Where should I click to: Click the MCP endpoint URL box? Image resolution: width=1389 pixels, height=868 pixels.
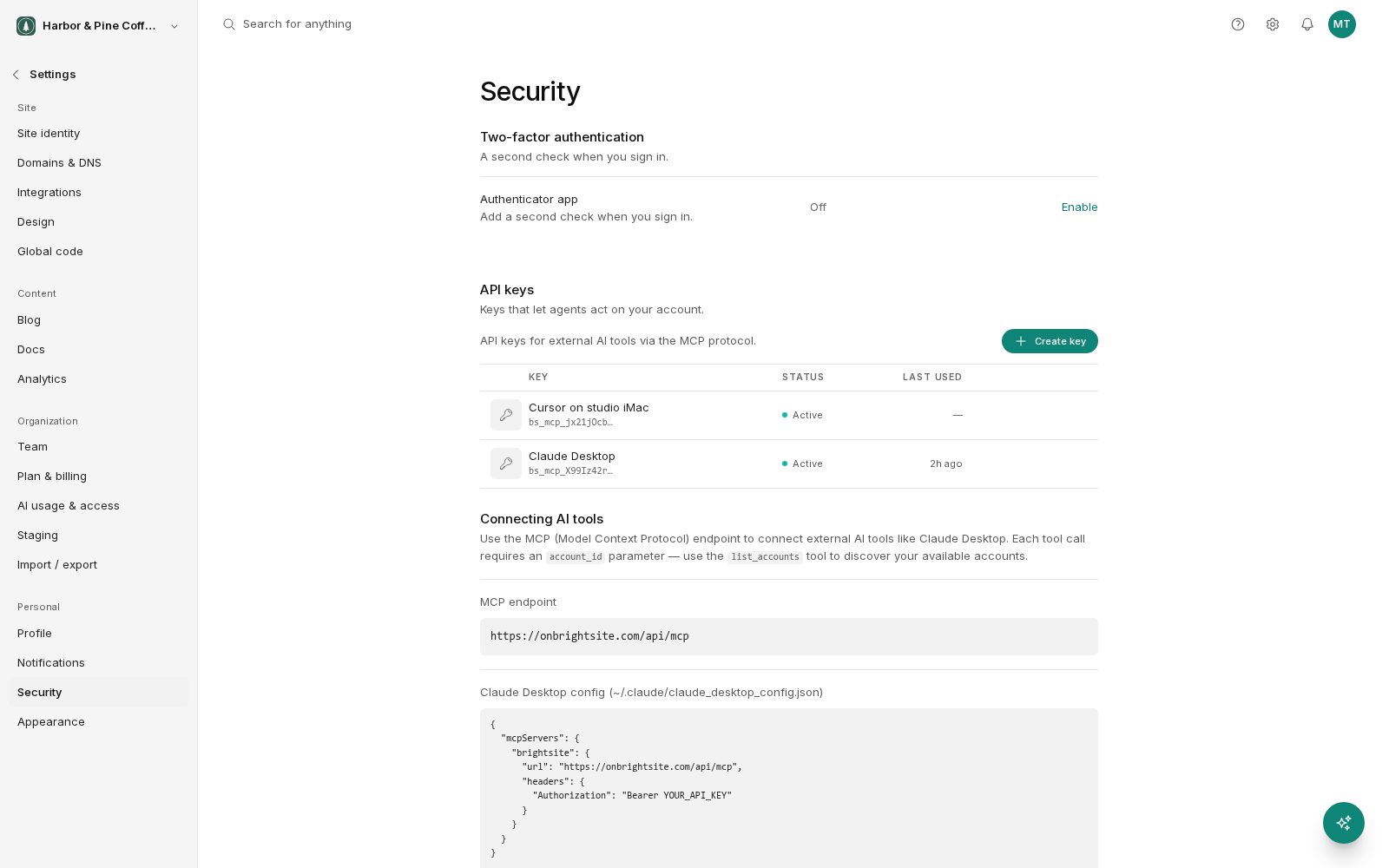[789, 636]
